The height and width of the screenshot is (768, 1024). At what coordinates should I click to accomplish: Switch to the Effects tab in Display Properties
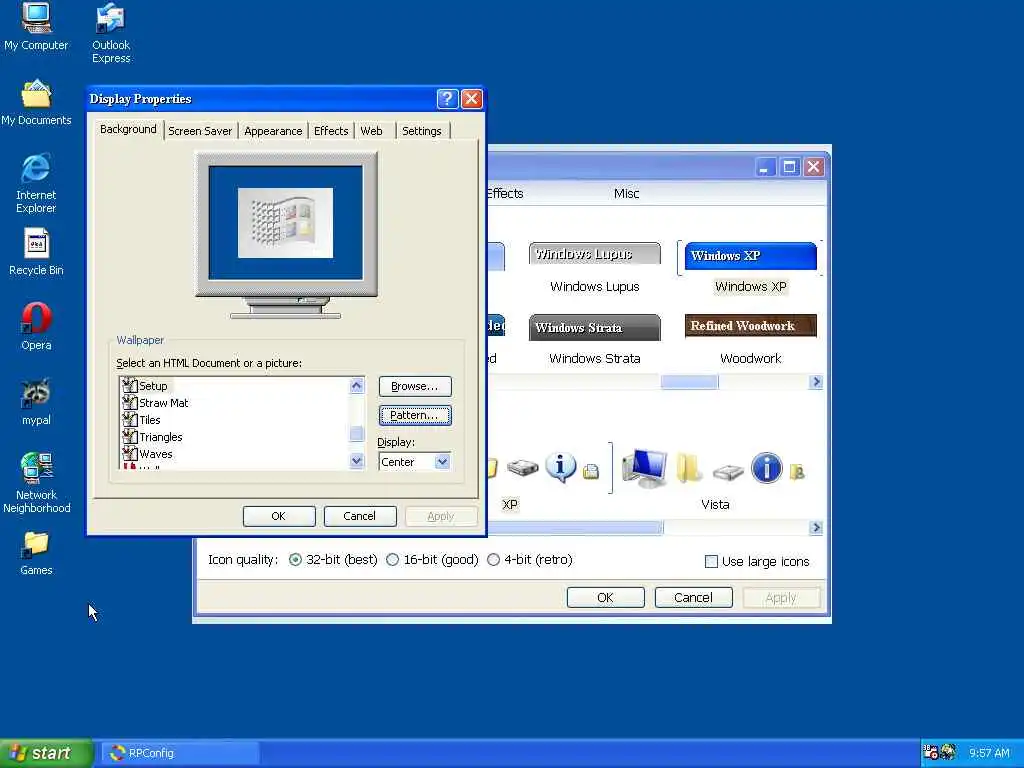[331, 131]
